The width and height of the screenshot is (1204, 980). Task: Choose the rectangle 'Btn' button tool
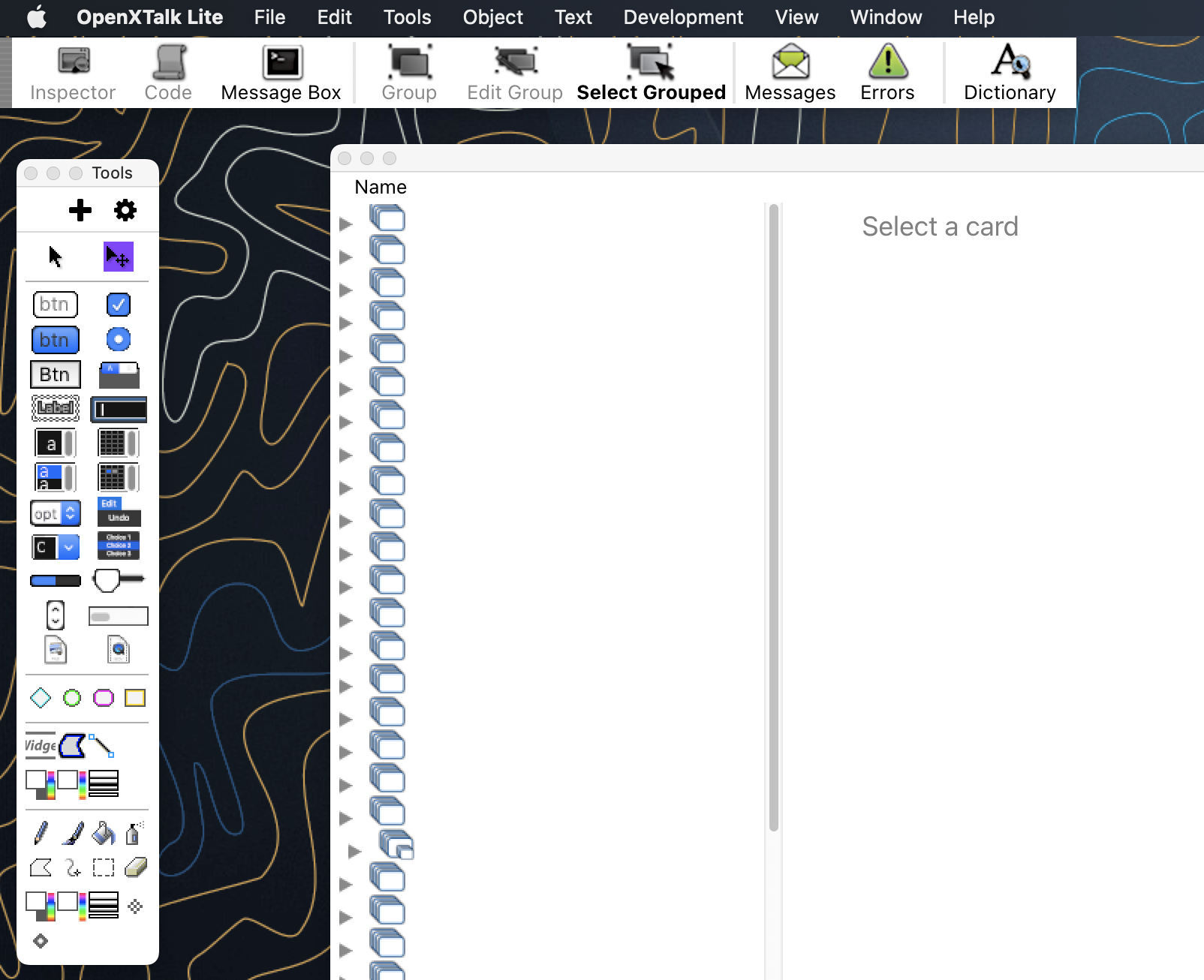(x=56, y=374)
